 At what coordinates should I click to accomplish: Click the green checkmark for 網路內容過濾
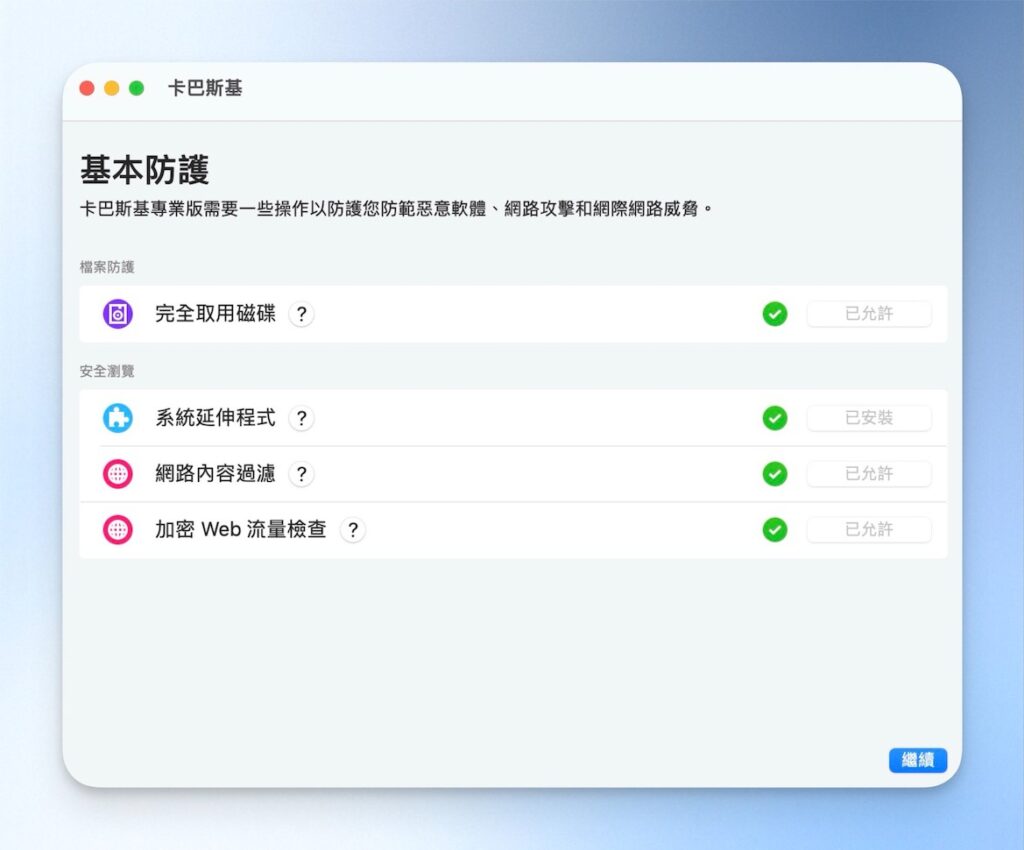pos(775,474)
